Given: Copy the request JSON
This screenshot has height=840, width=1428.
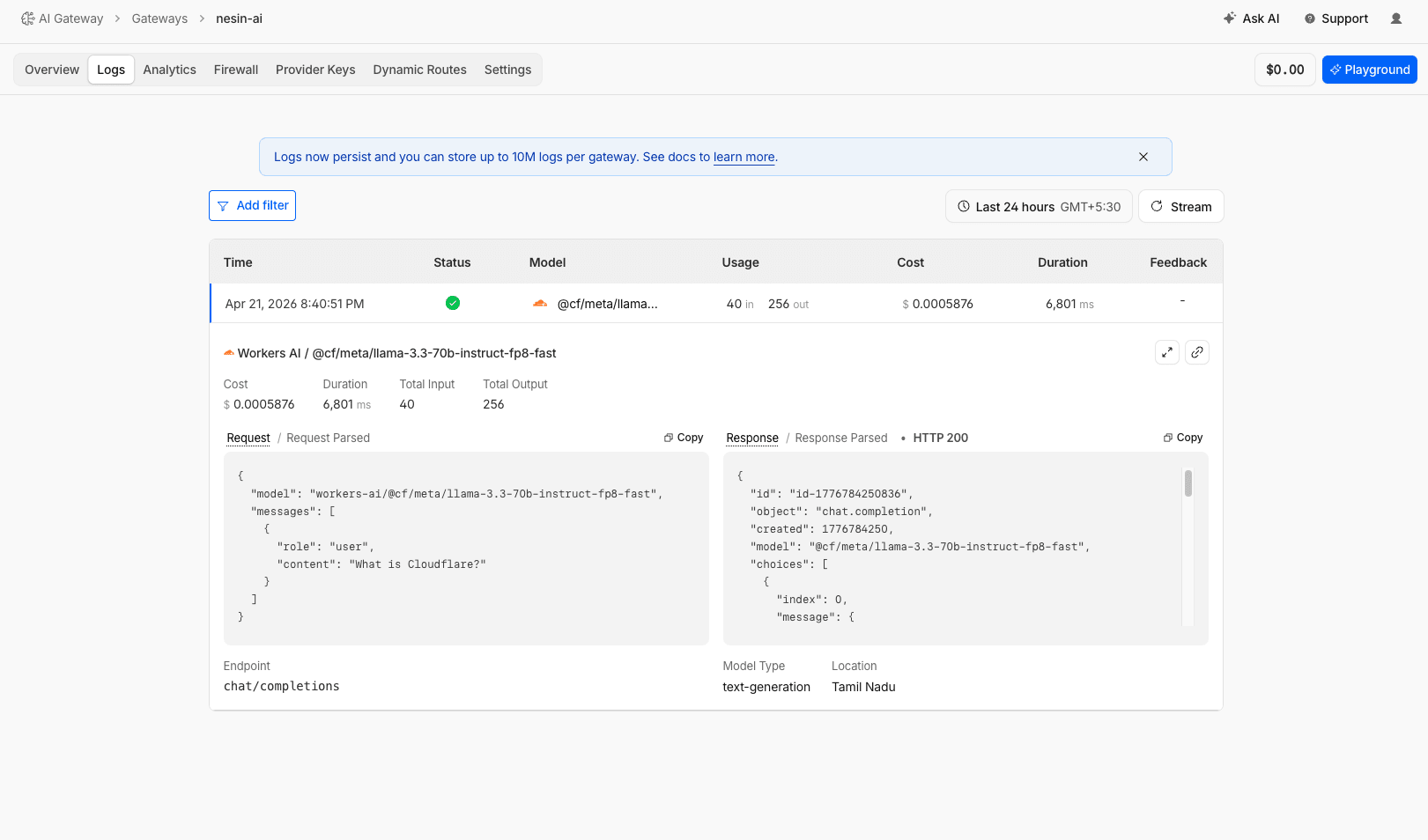Looking at the screenshot, I should click(x=684, y=438).
